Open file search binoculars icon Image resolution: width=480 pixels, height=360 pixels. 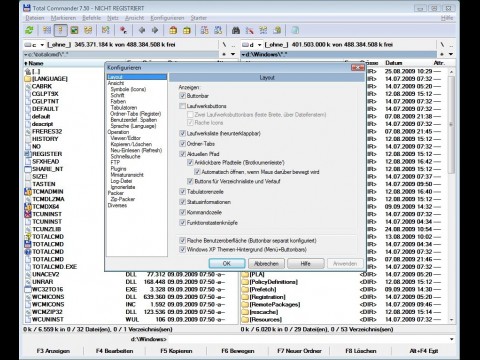pos(236,30)
